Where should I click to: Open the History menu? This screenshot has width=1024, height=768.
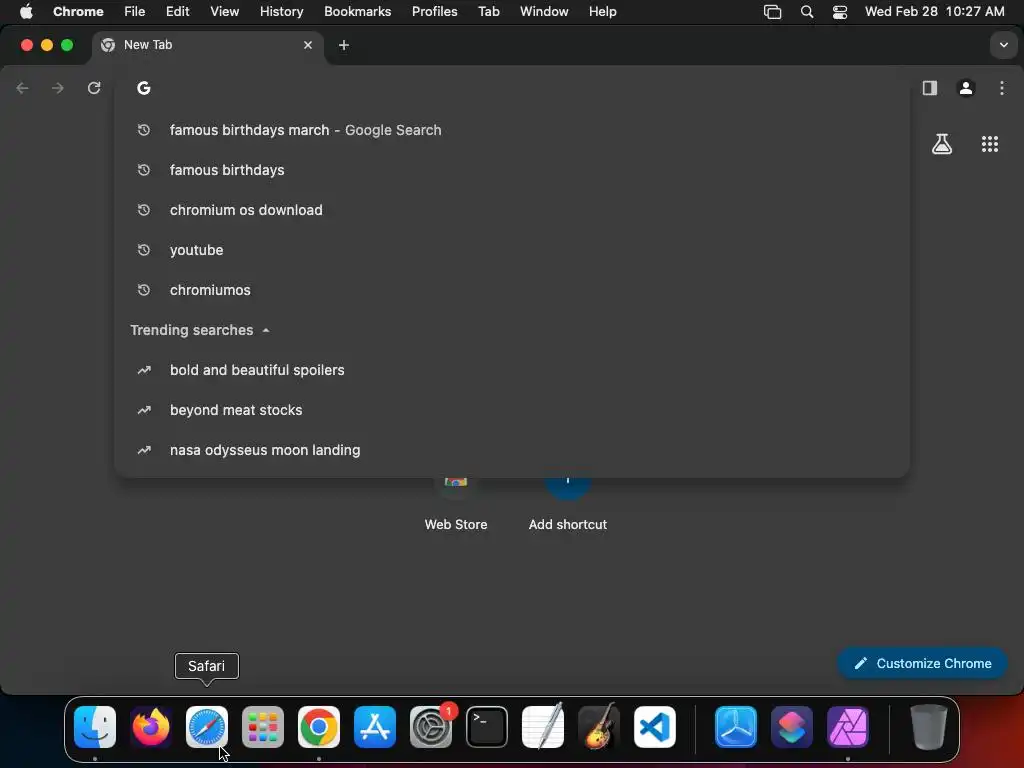[281, 12]
